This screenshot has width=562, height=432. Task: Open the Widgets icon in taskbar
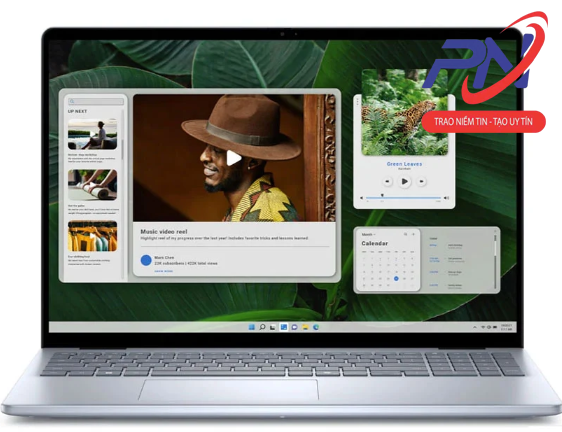[284, 327]
